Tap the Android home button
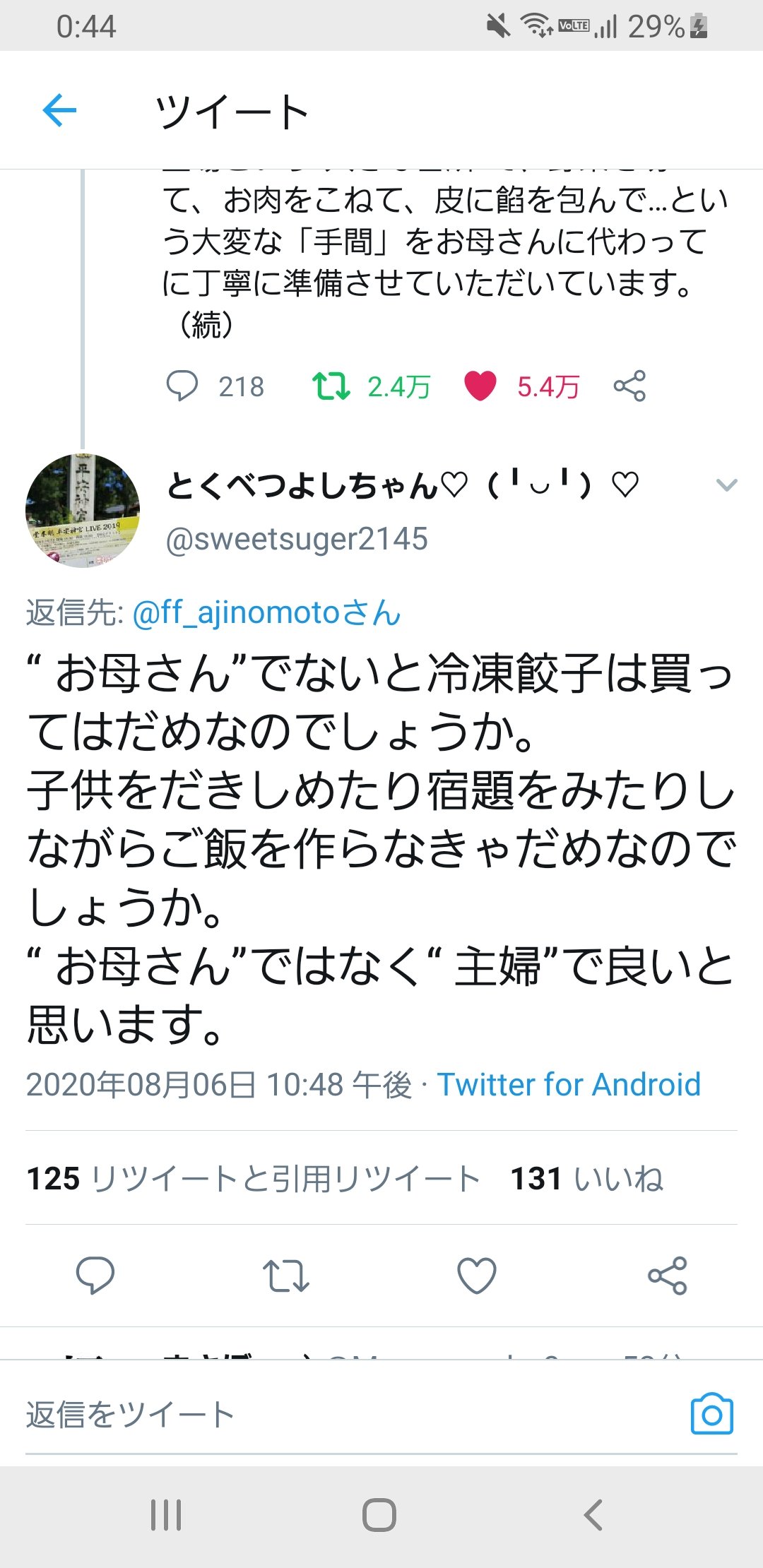The height and width of the screenshot is (1568, 763). 379,1515
